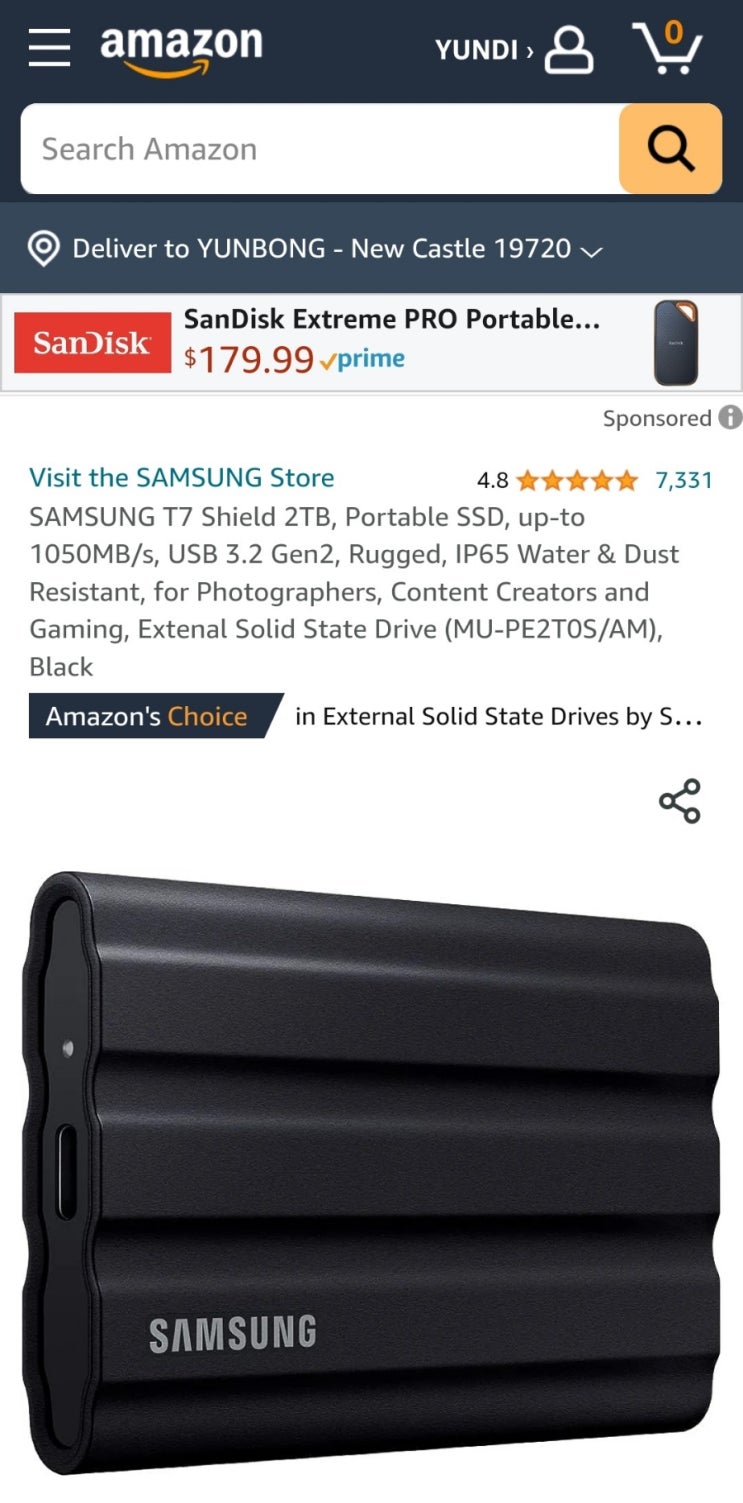Tap the orange search magnifier button
Viewport: 743px width, 1503px height.
click(670, 149)
